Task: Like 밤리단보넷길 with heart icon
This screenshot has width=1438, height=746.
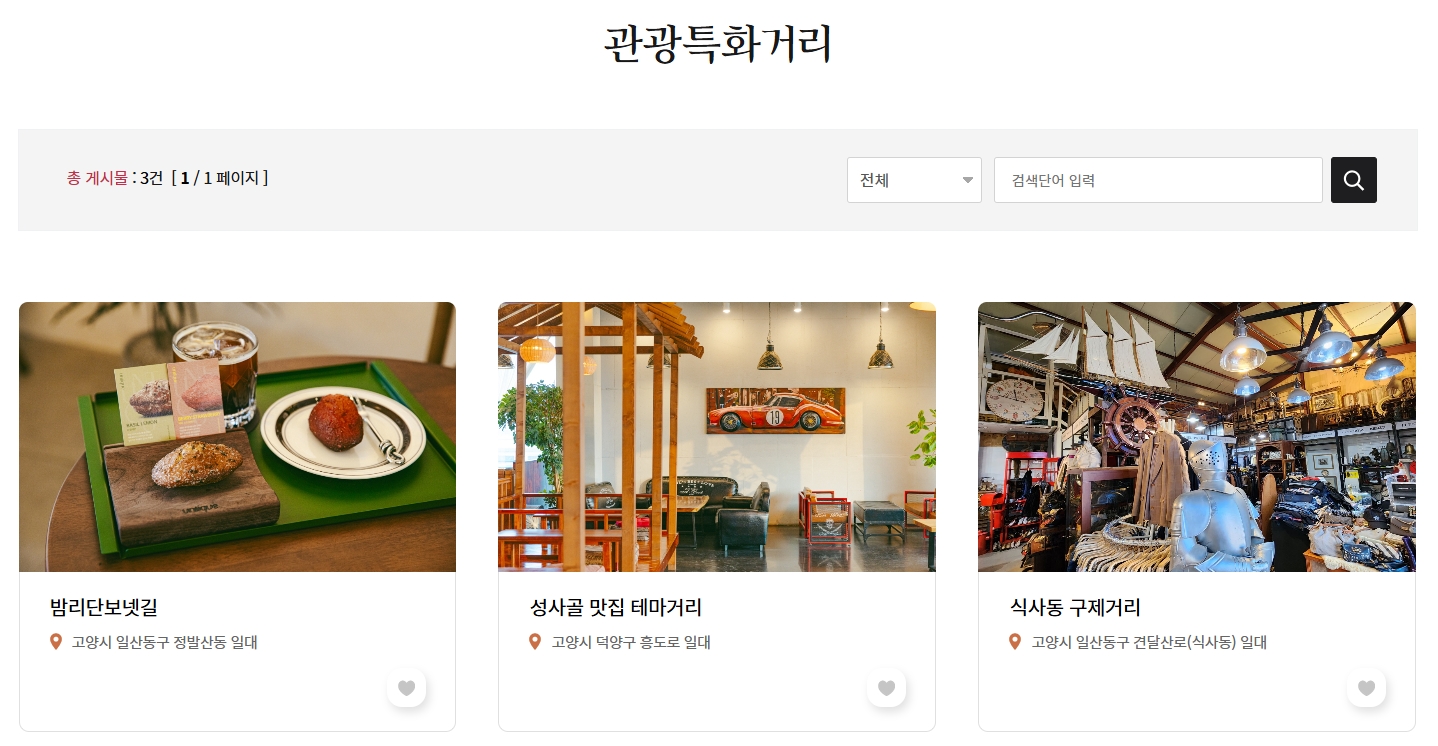Action: [406, 688]
